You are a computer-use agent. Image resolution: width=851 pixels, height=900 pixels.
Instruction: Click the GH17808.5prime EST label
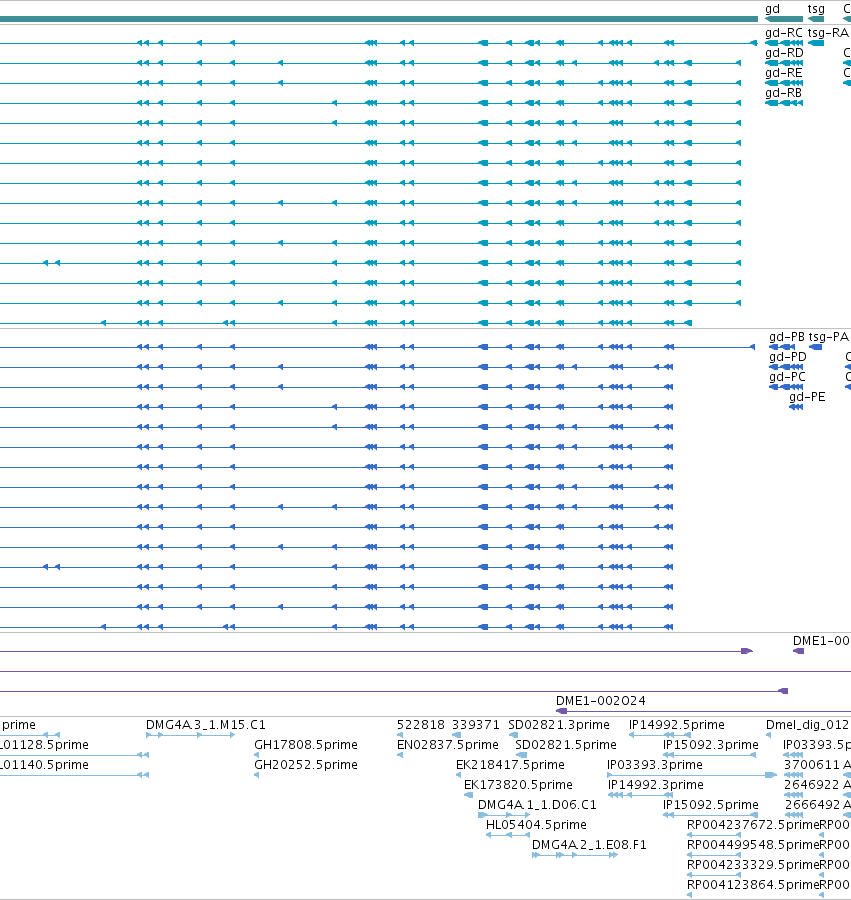point(306,745)
